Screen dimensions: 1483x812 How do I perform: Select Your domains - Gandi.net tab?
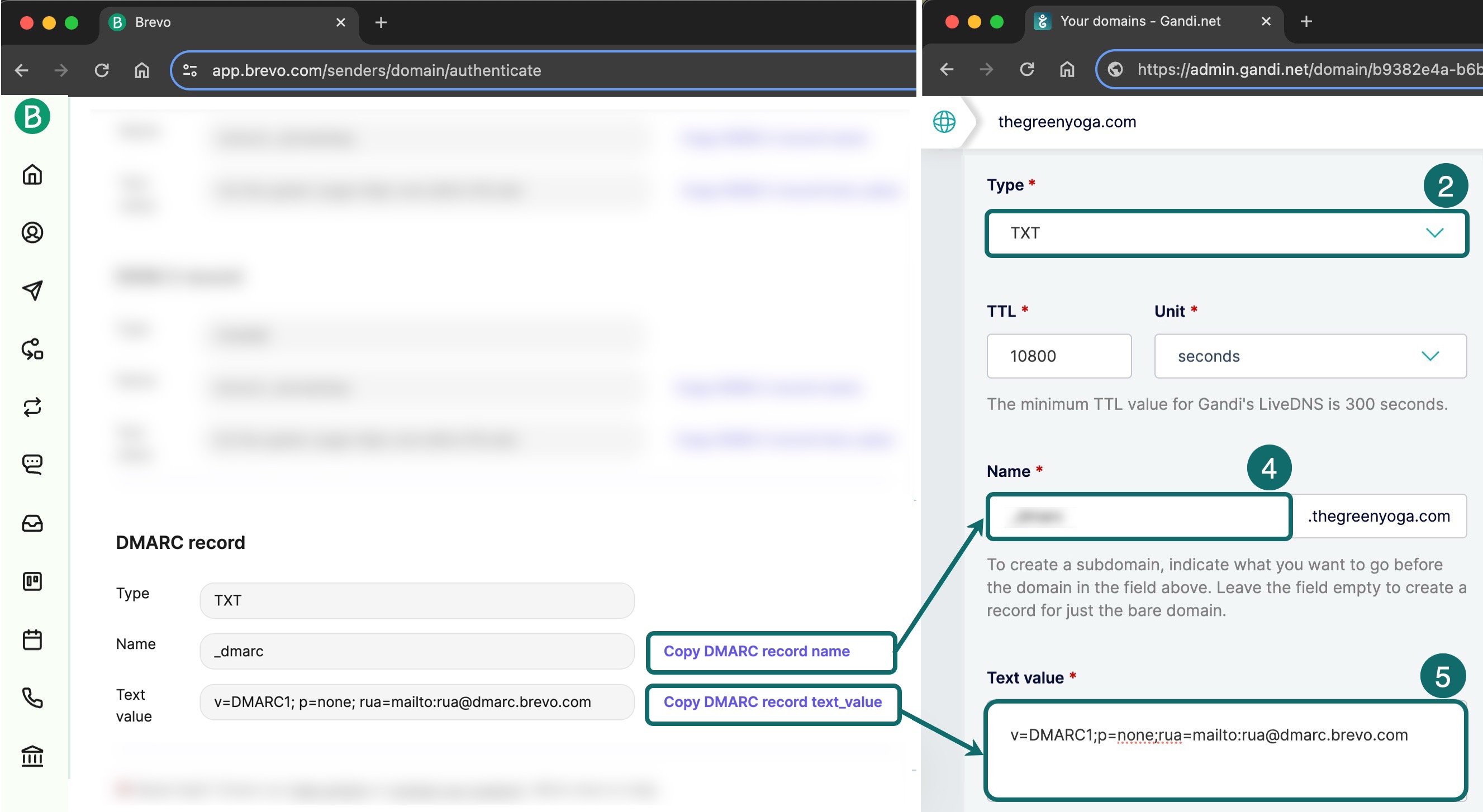click(1154, 21)
